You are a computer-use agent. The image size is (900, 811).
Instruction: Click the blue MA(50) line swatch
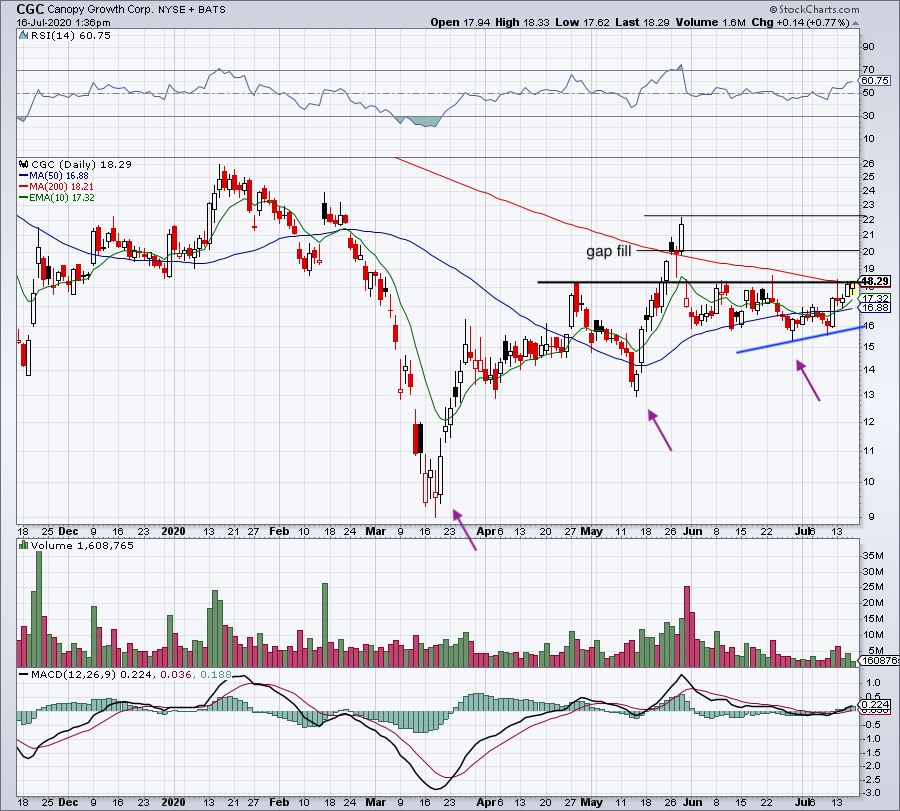[24, 176]
